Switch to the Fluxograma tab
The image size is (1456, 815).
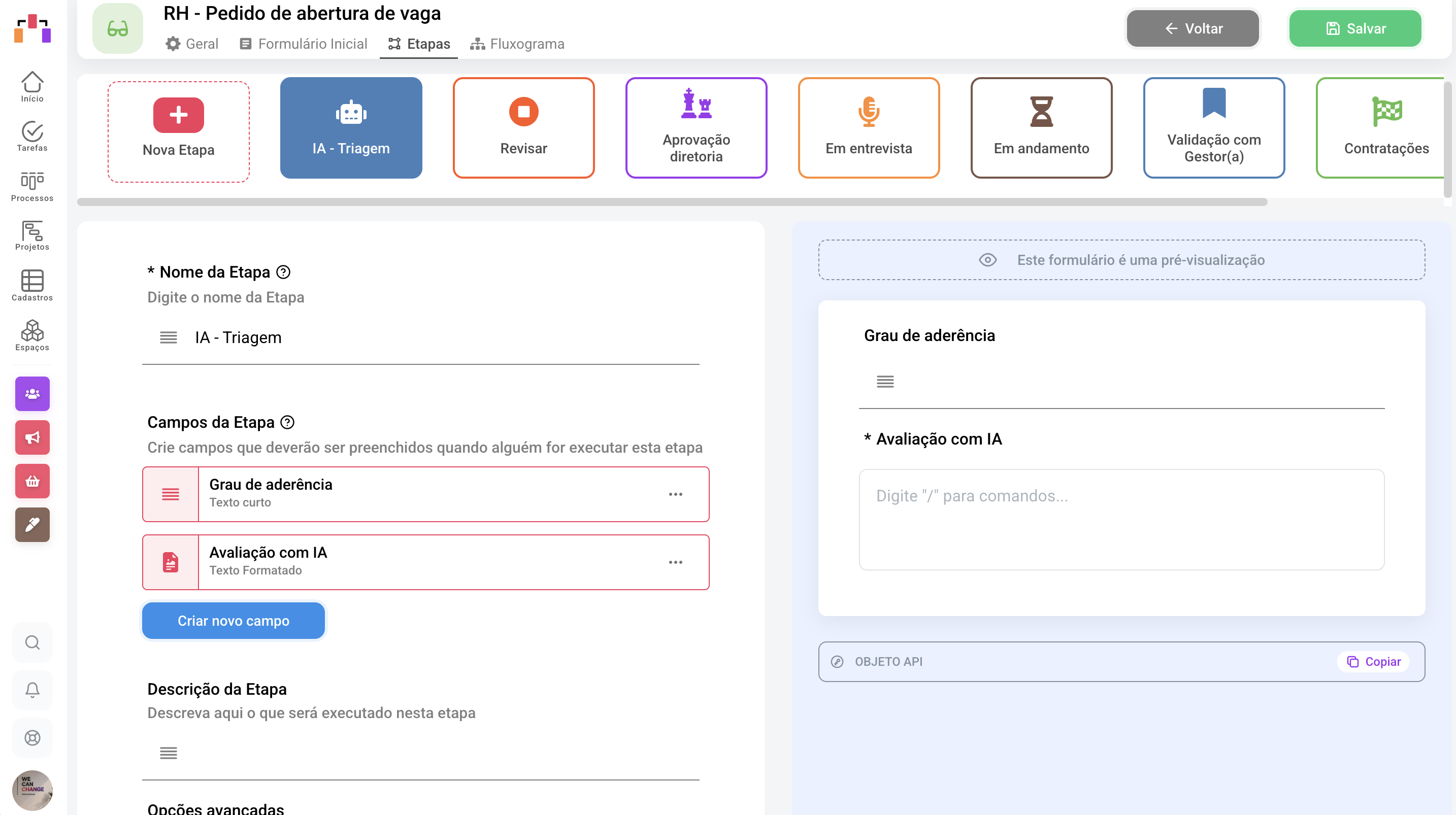(x=517, y=44)
